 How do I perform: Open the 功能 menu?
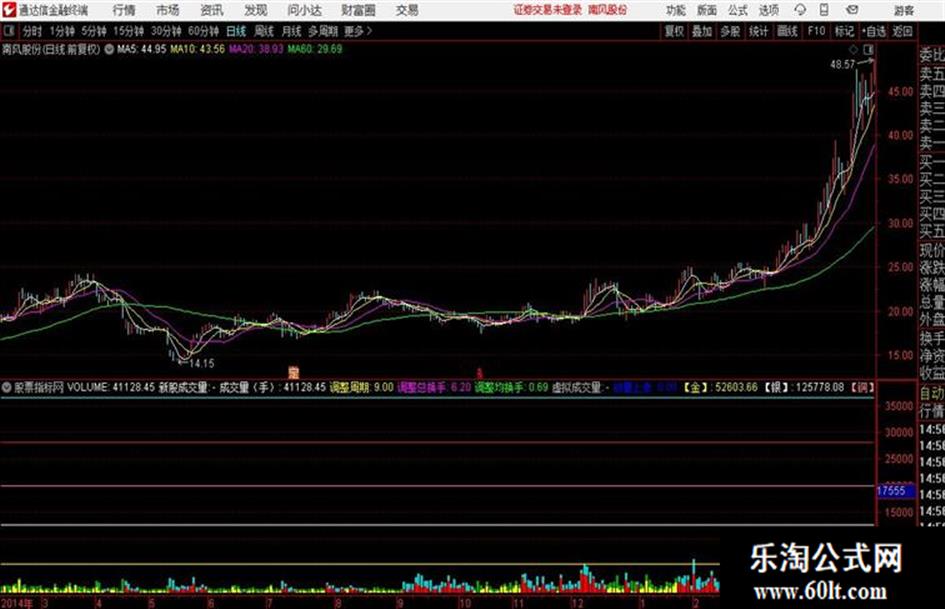pos(676,10)
